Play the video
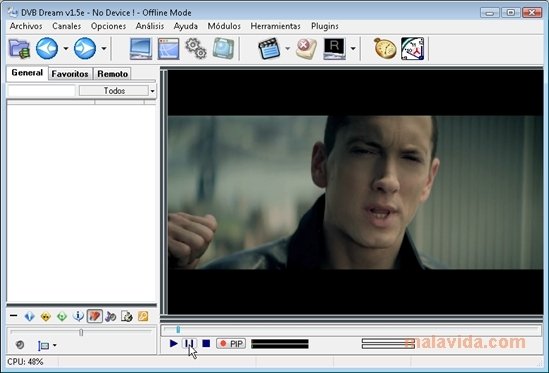This screenshot has height=373, width=549. click(173, 344)
